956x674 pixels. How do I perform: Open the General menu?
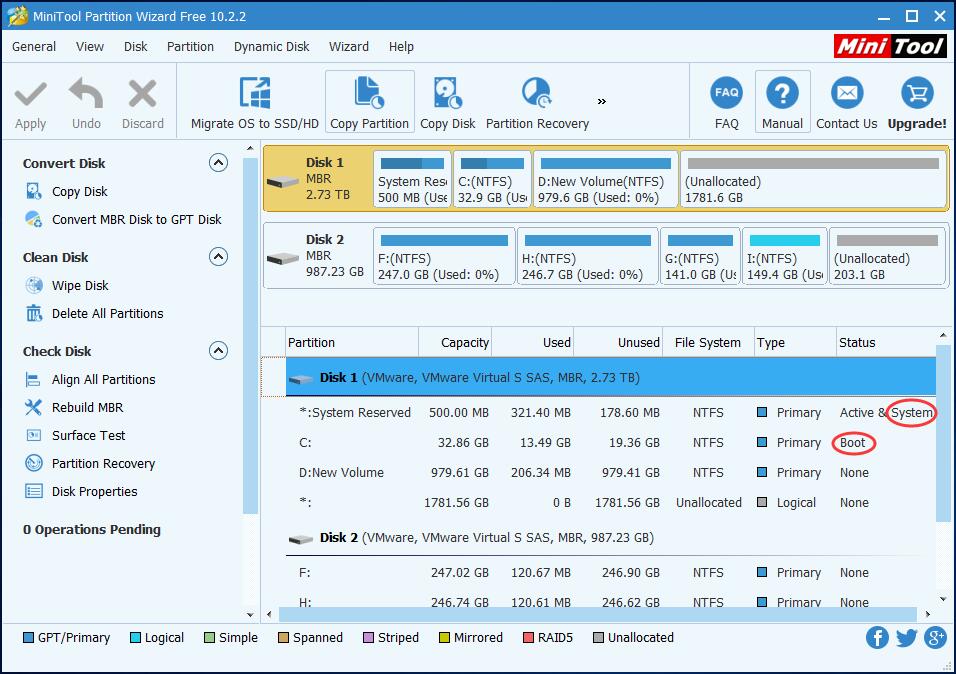click(x=34, y=46)
